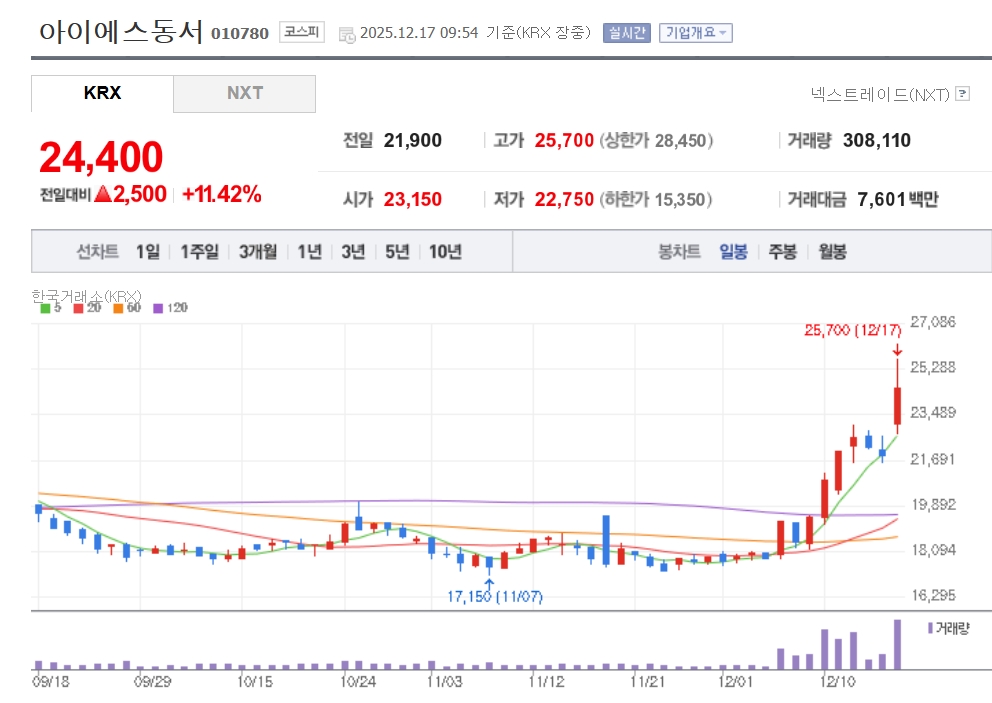Viewport: 992px width, 703px height.
Task: Click the 실시간 real-time button
Action: point(626,33)
